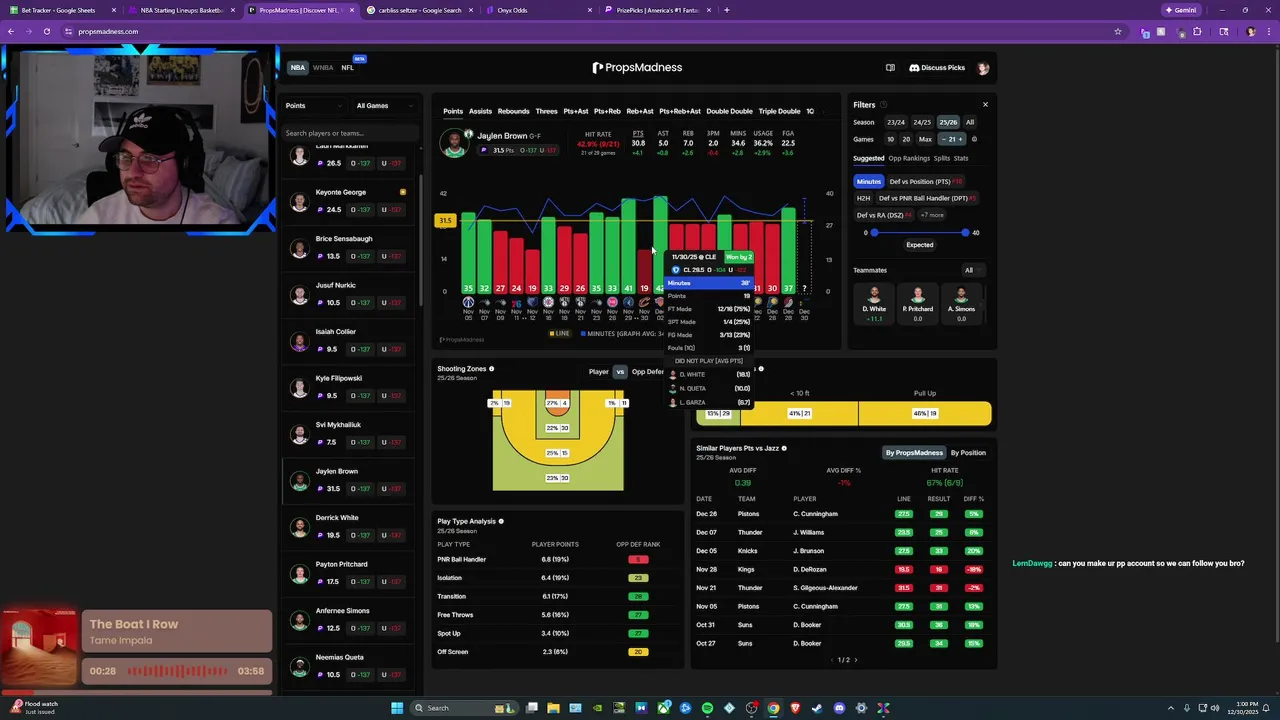Select season 25/26 filter
1280x720 pixels.
click(948, 122)
